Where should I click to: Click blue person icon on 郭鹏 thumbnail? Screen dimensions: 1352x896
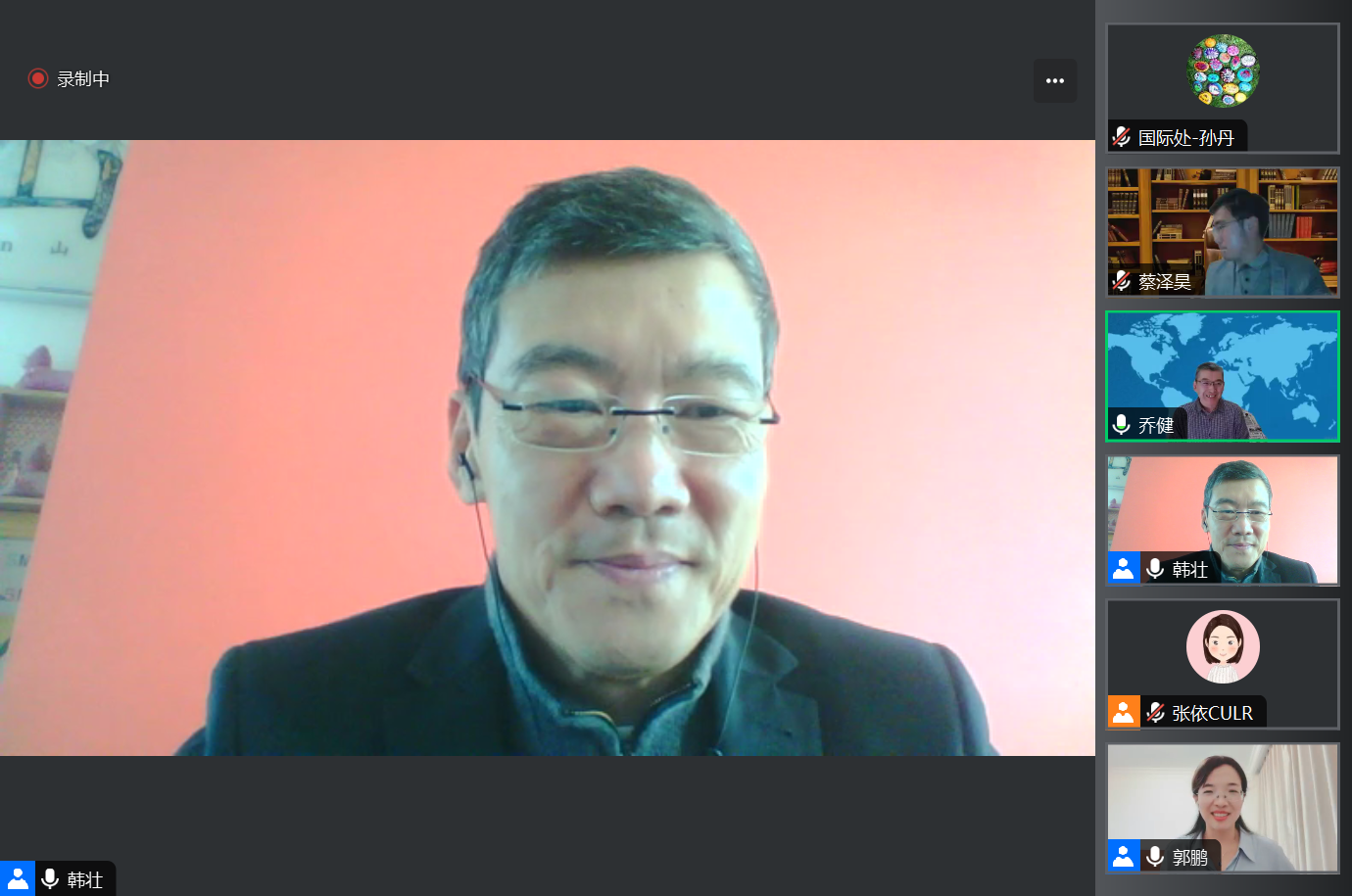pyautogui.click(x=1123, y=856)
